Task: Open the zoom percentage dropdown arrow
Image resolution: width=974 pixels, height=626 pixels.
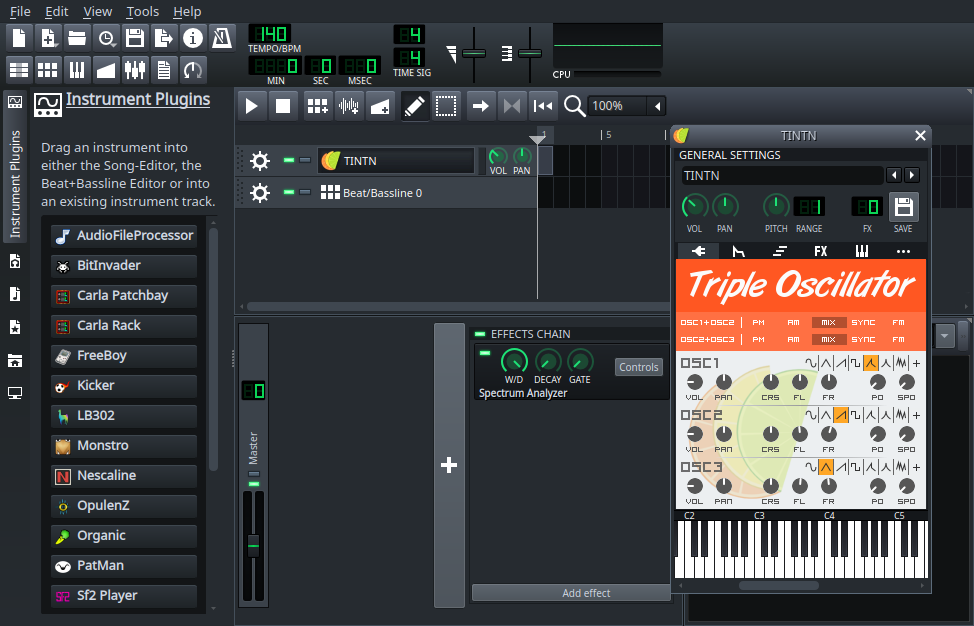Action: pyautogui.click(x=657, y=106)
